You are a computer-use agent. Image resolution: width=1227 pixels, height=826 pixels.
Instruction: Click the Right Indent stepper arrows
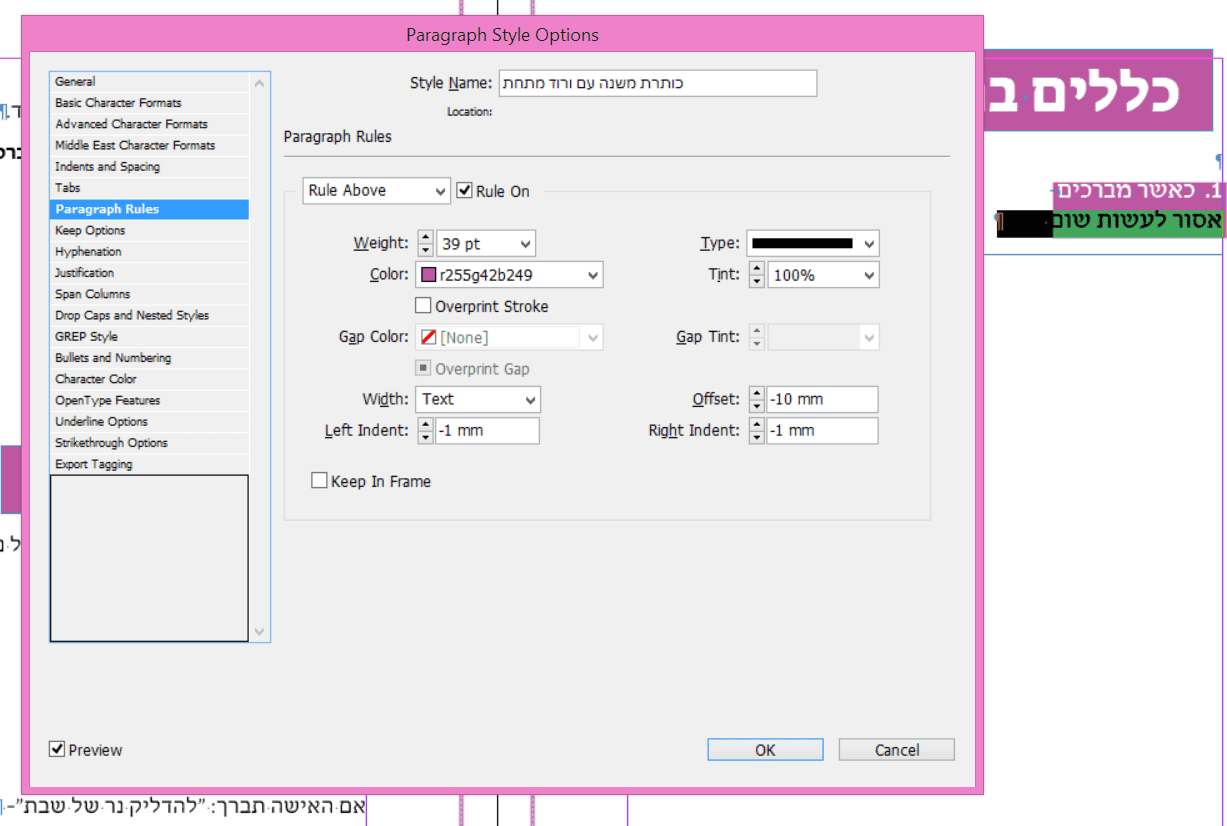pos(757,431)
